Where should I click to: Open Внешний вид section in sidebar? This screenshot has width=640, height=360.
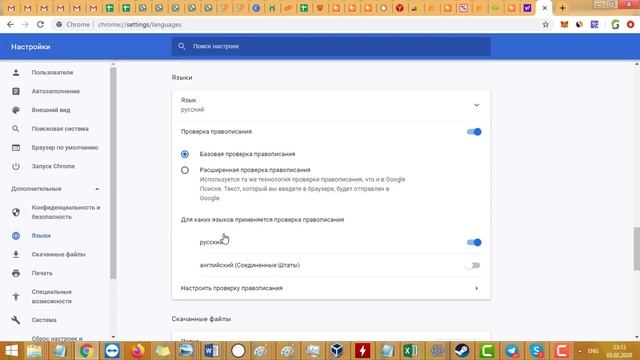coord(51,110)
